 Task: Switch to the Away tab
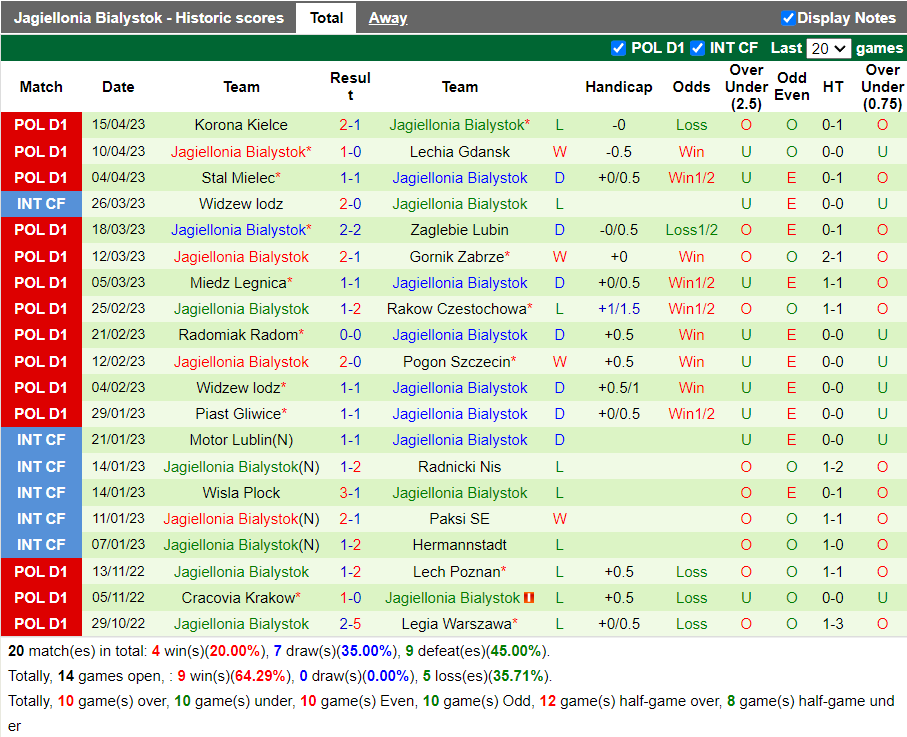tap(388, 17)
